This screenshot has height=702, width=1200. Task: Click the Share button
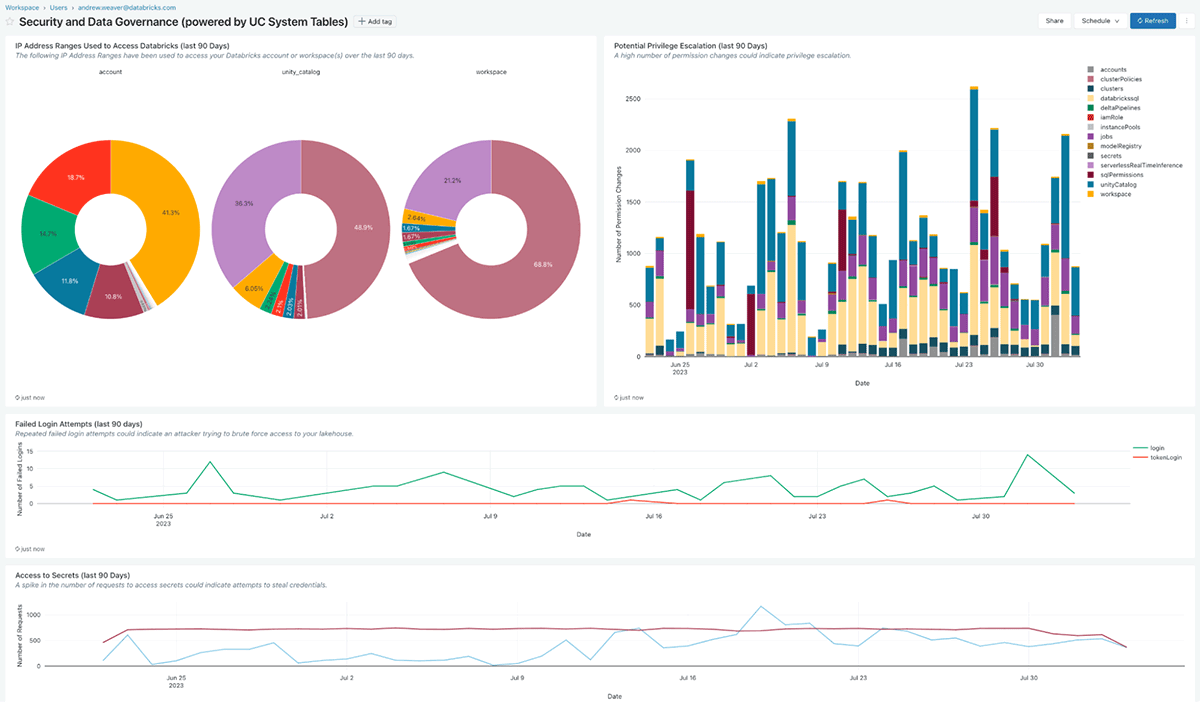click(x=1054, y=20)
